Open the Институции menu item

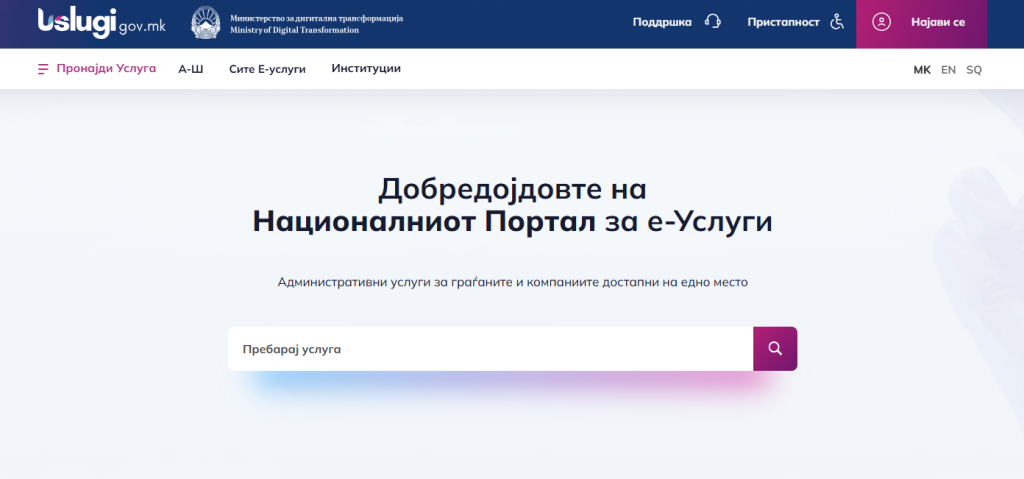click(366, 69)
